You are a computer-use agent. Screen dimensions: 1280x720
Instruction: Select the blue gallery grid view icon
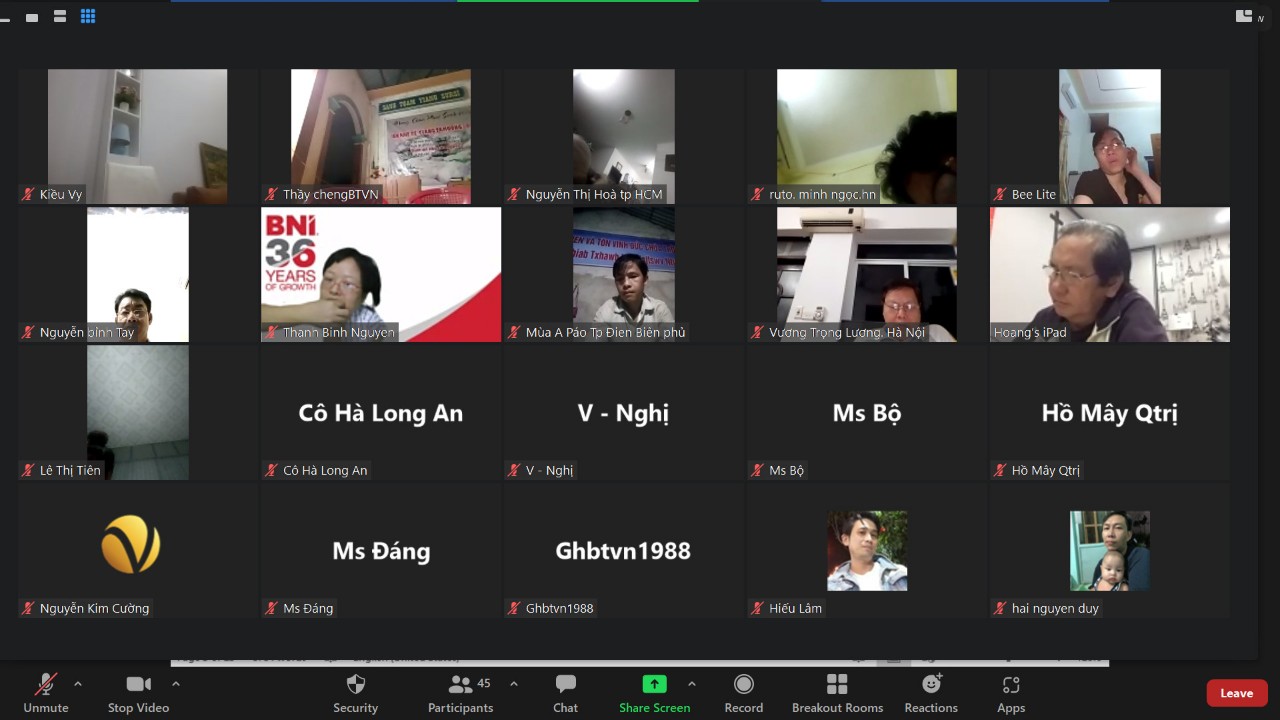pyautogui.click(x=88, y=16)
